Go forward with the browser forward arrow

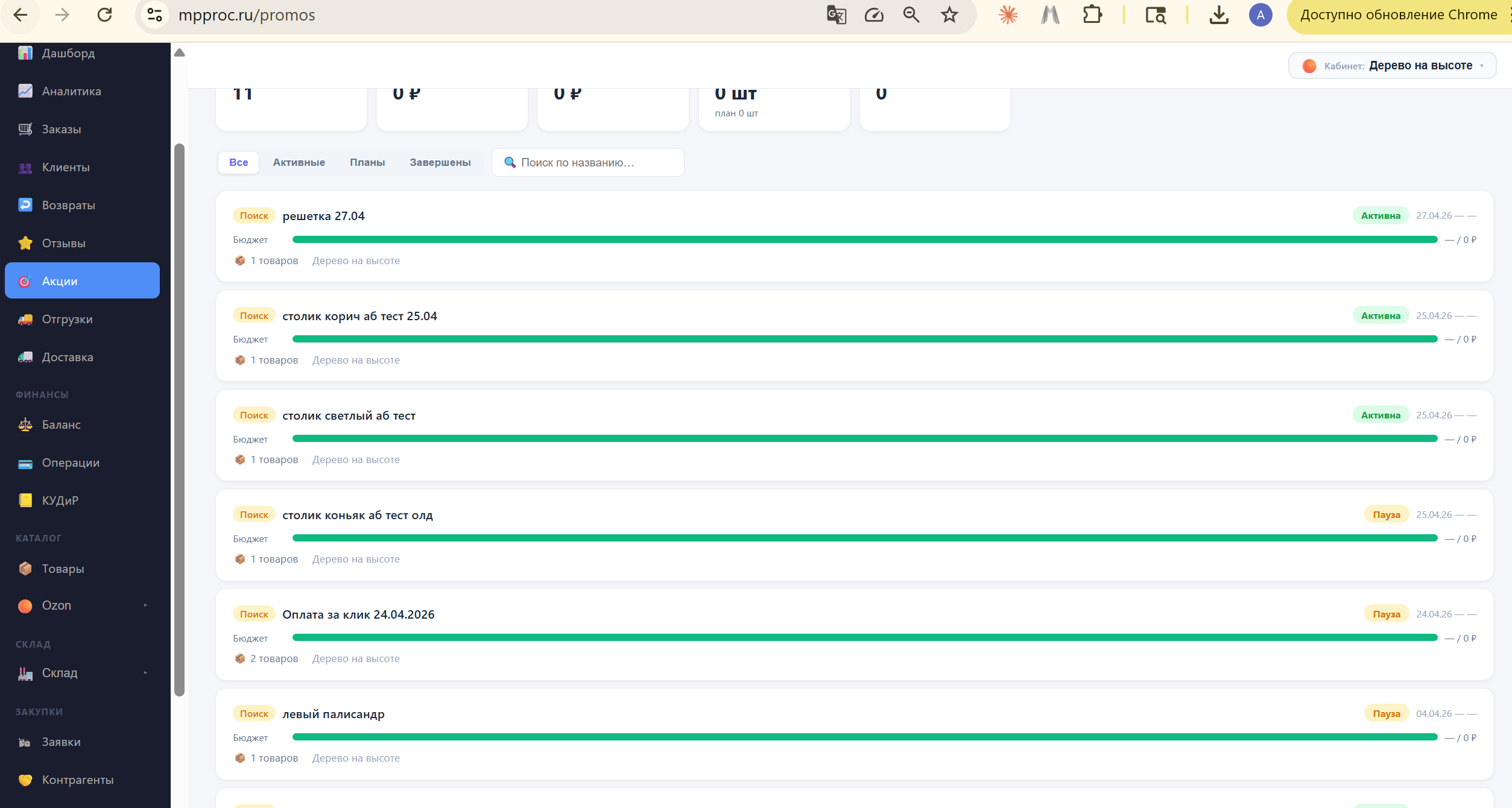(x=62, y=15)
